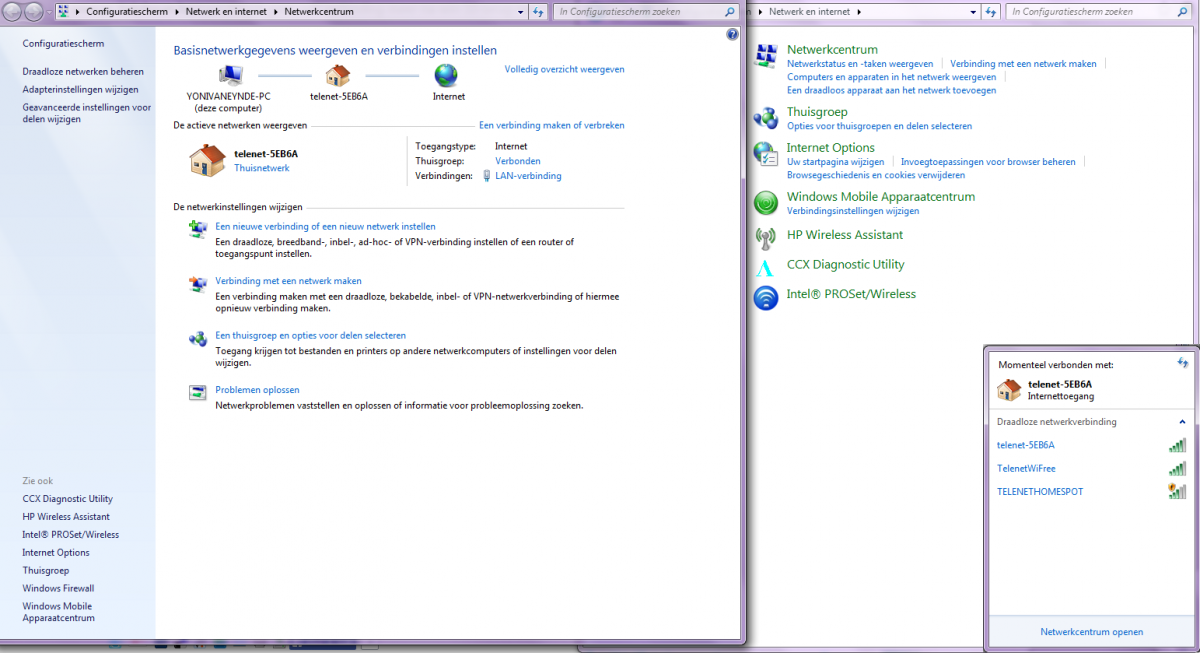1200x653 pixels.
Task: Click the Thuisgroep icon in right window
Action: (x=766, y=118)
